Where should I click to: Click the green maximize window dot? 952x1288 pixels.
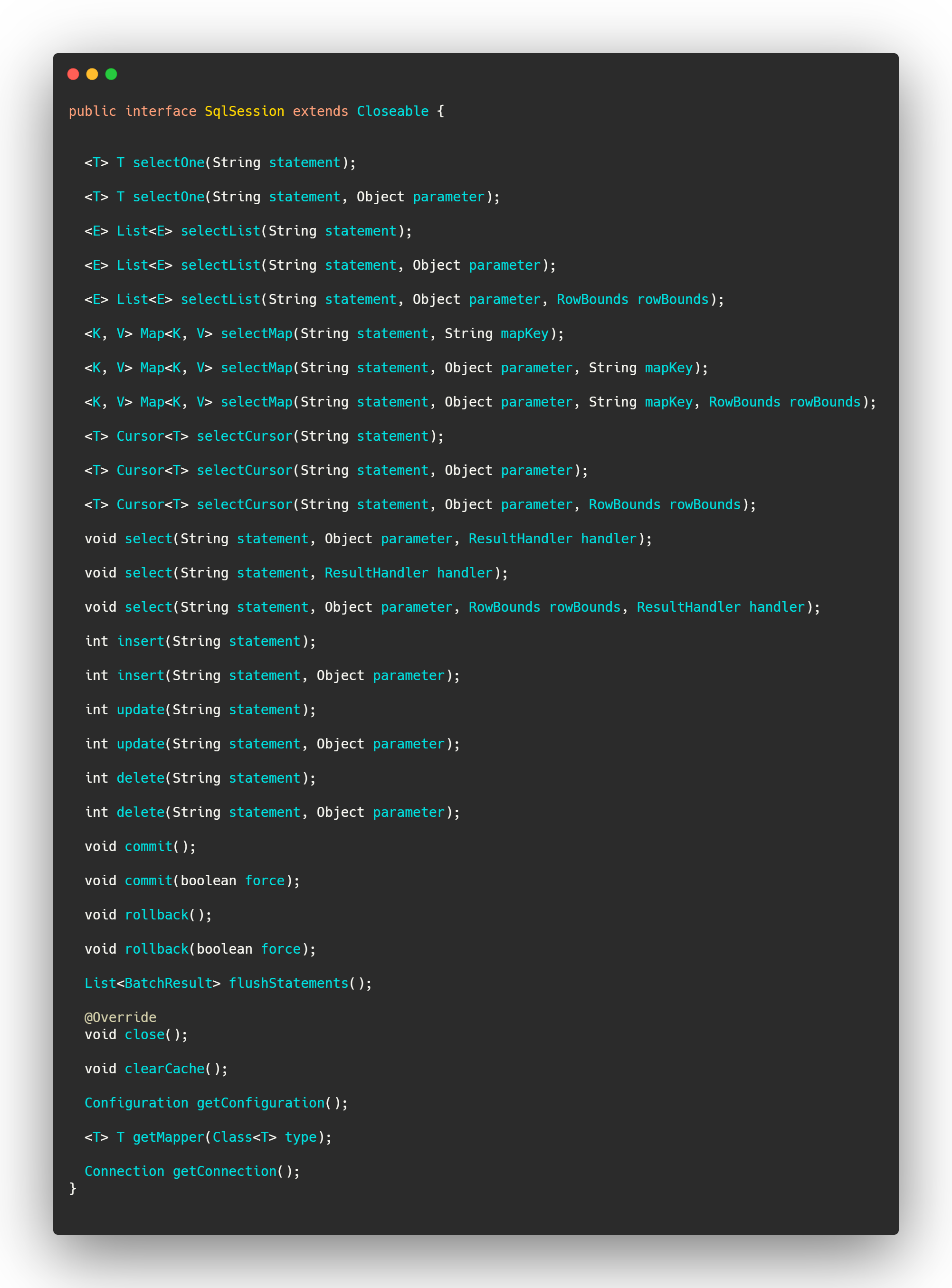pos(111,74)
